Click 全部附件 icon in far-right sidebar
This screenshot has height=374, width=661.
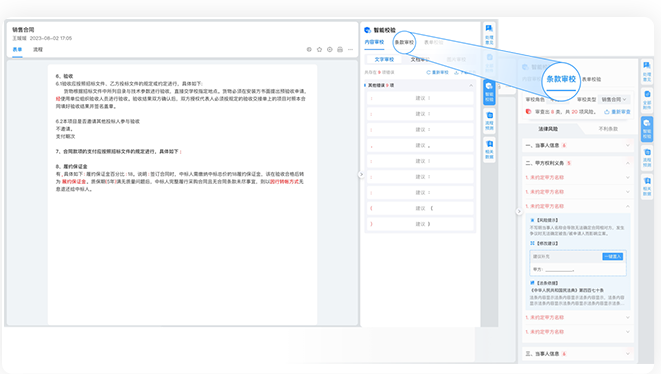[x=647, y=100]
